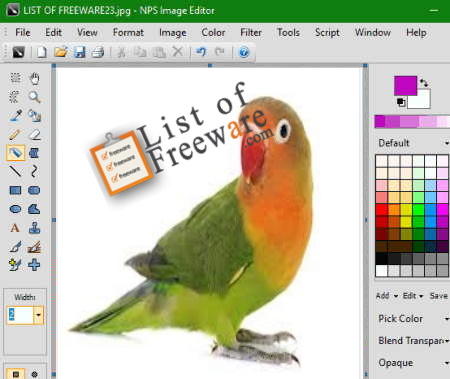The height and width of the screenshot is (379, 450).
Task: Reset default black and white colors icon
Action: [401, 102]
